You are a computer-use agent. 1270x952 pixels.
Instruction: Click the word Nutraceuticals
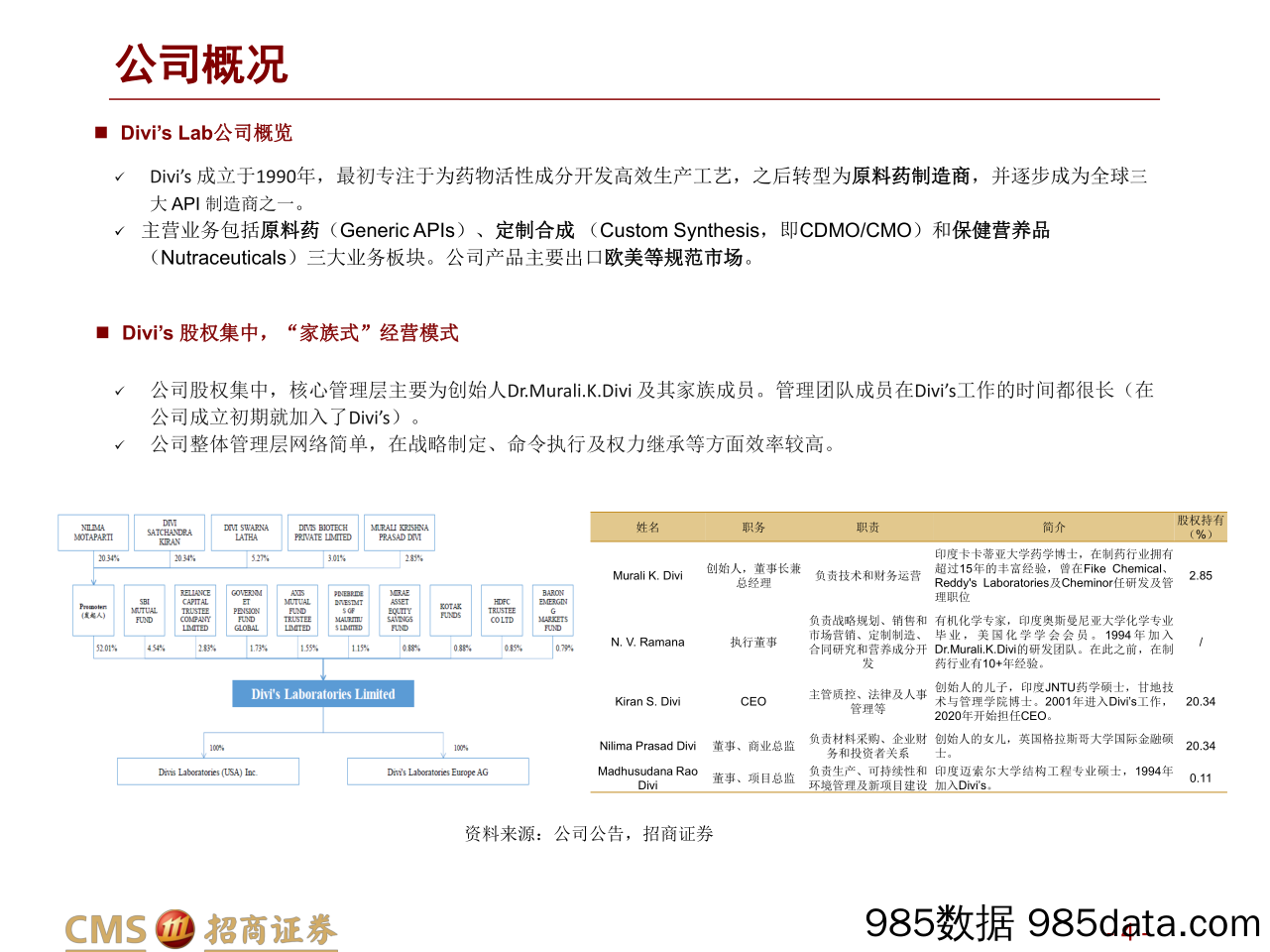coord(223,258)
